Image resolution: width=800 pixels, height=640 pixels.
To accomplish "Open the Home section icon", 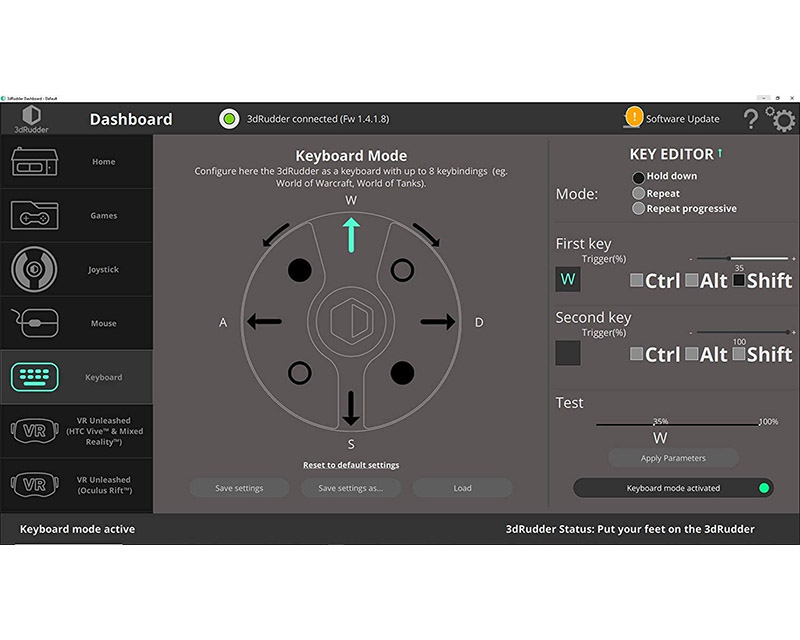I will pos(34,161).
